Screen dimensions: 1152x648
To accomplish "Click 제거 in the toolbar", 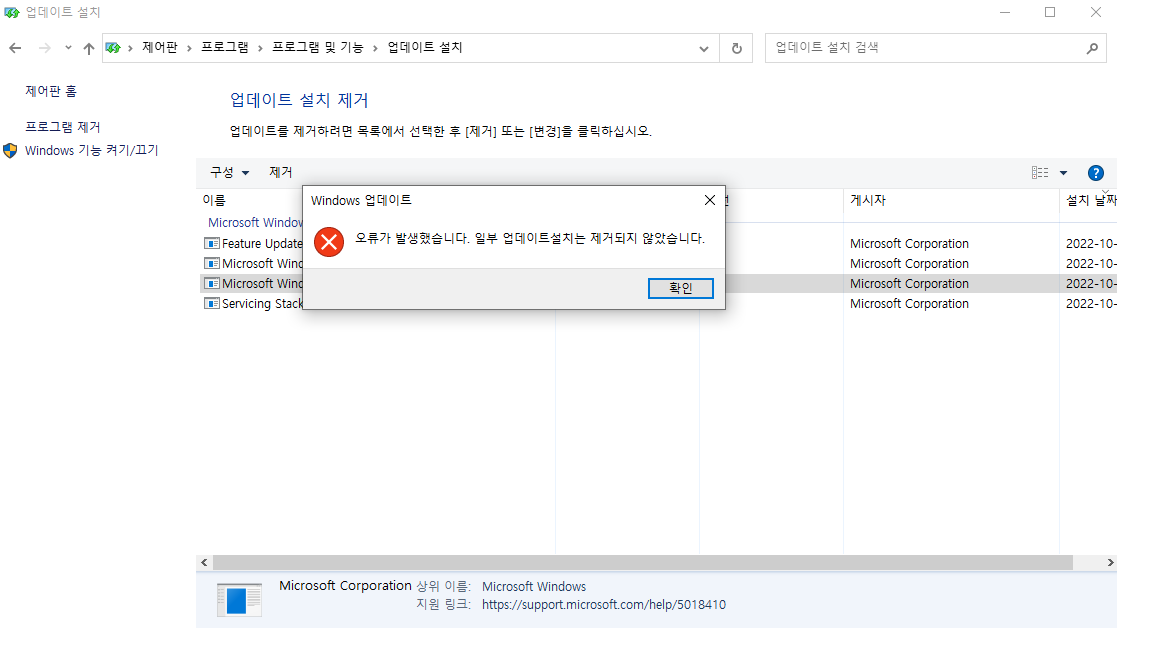I will coord(281,172).
